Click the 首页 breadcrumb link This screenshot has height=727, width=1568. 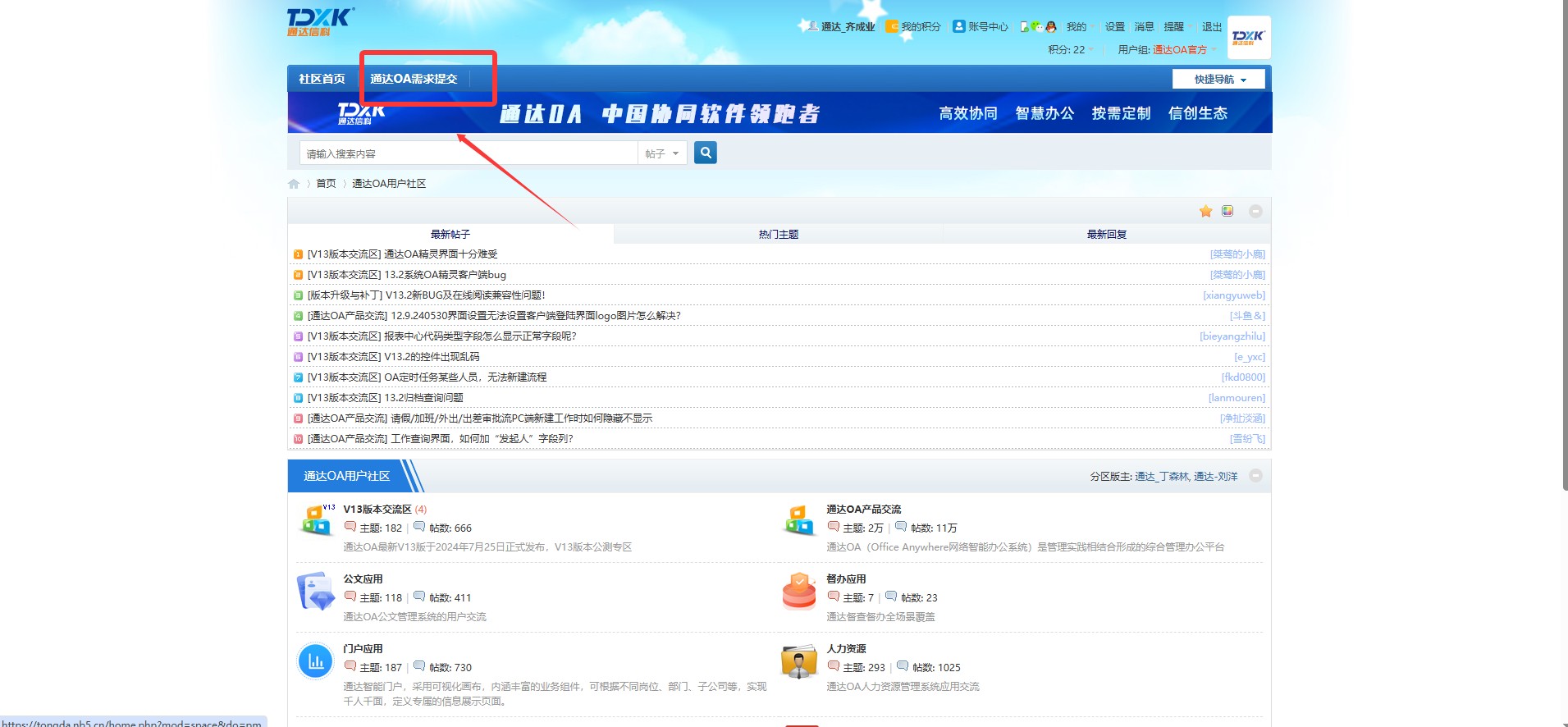tap(326, 184)
